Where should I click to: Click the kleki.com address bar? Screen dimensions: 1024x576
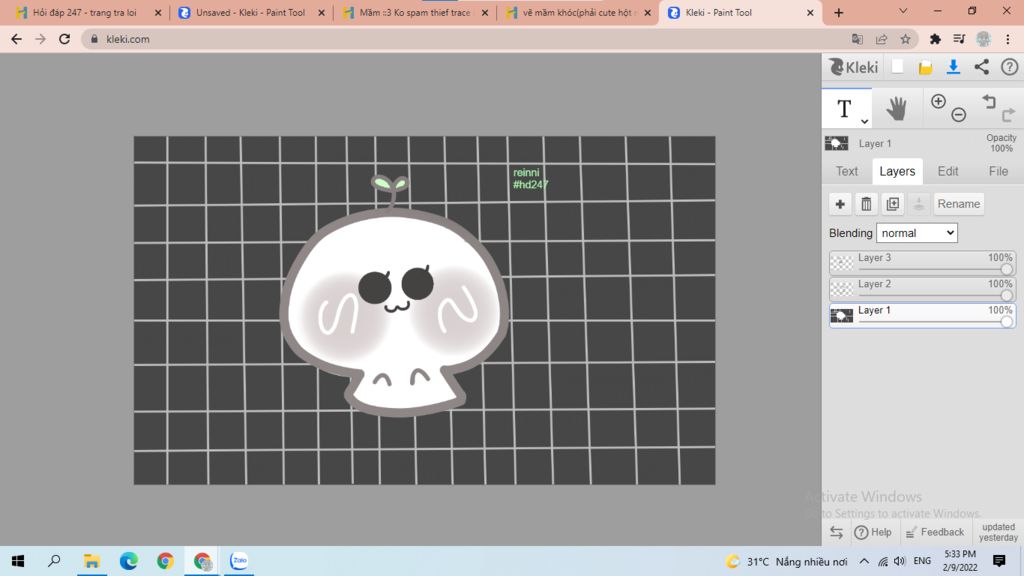[x=499, y=39]
